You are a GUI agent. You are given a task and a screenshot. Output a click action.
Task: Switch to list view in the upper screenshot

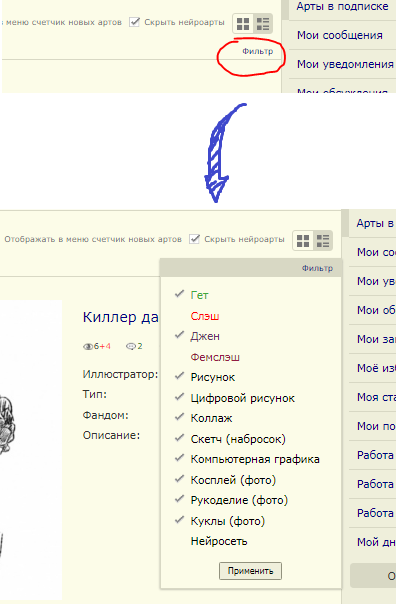[263, 24]
